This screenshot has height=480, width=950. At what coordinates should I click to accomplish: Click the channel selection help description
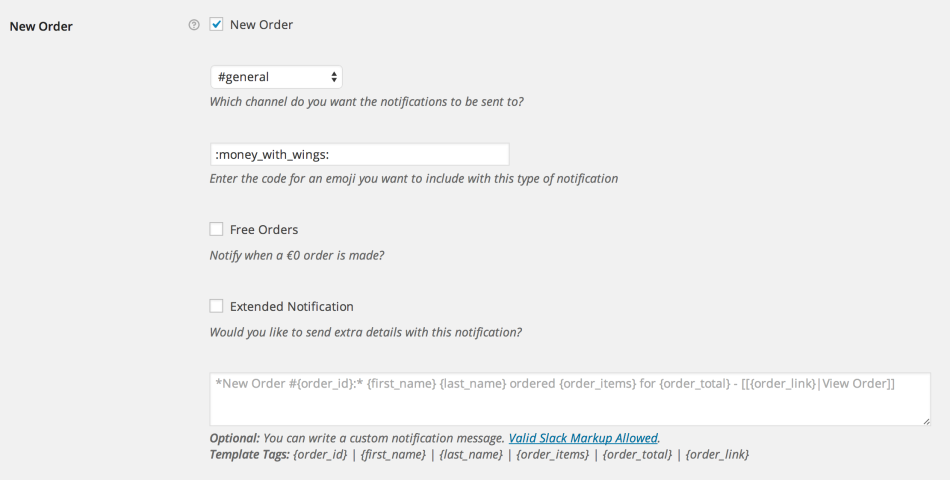point(366,102)
